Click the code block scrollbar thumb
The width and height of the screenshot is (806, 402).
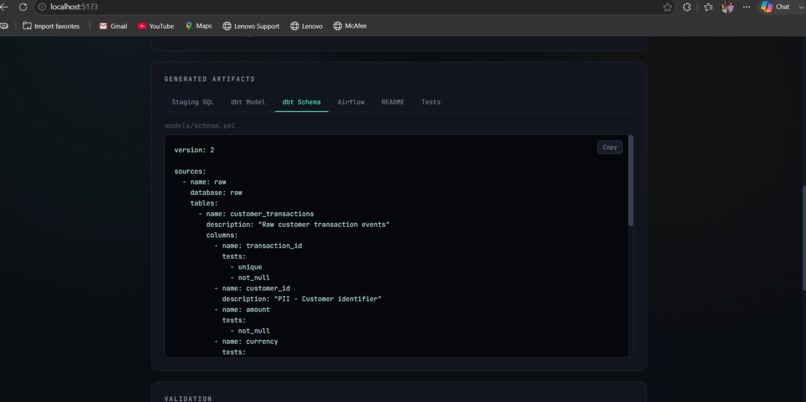click(x=631, y=180)
